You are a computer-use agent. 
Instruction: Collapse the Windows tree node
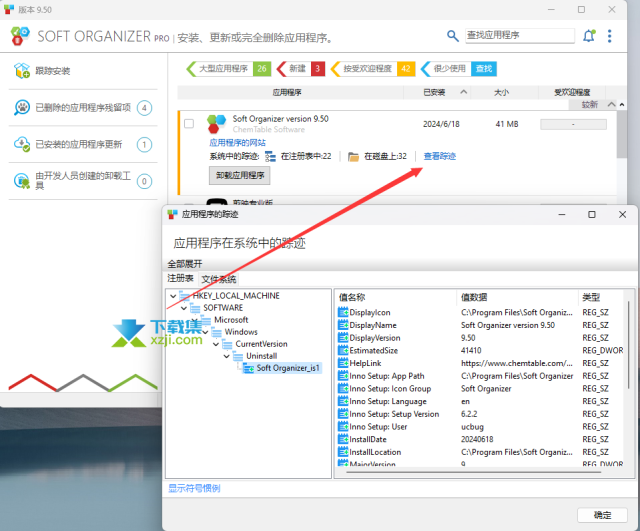pos(205,332)
